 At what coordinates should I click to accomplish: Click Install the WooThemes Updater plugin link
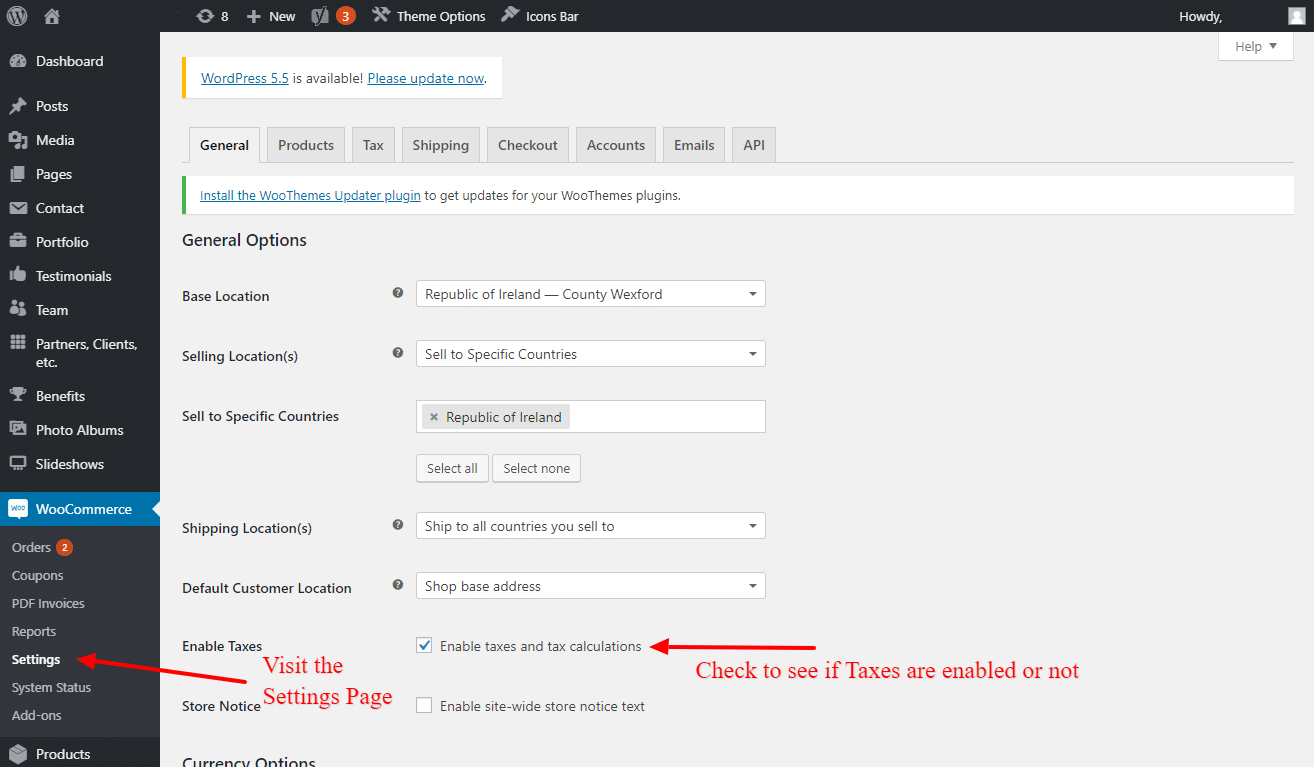[310, 196]
